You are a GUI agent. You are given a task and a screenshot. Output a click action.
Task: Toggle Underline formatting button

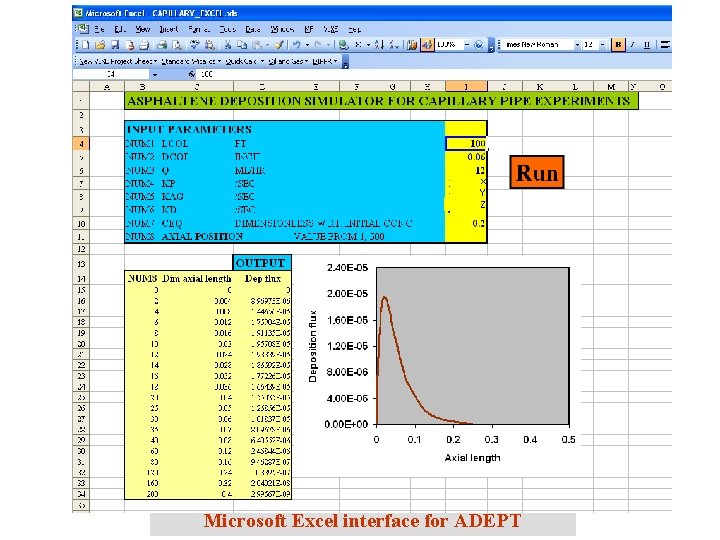coord(647,45)
